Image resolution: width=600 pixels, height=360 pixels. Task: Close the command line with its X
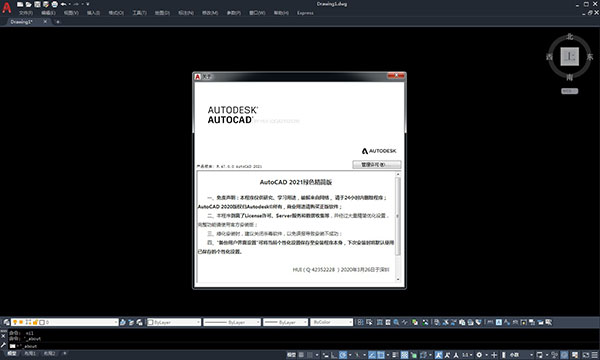click(3, 336)
